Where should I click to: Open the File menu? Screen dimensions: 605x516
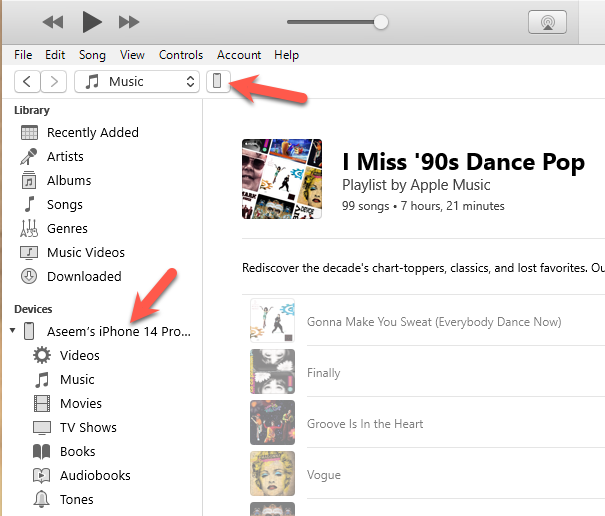[x=23, y=55]
